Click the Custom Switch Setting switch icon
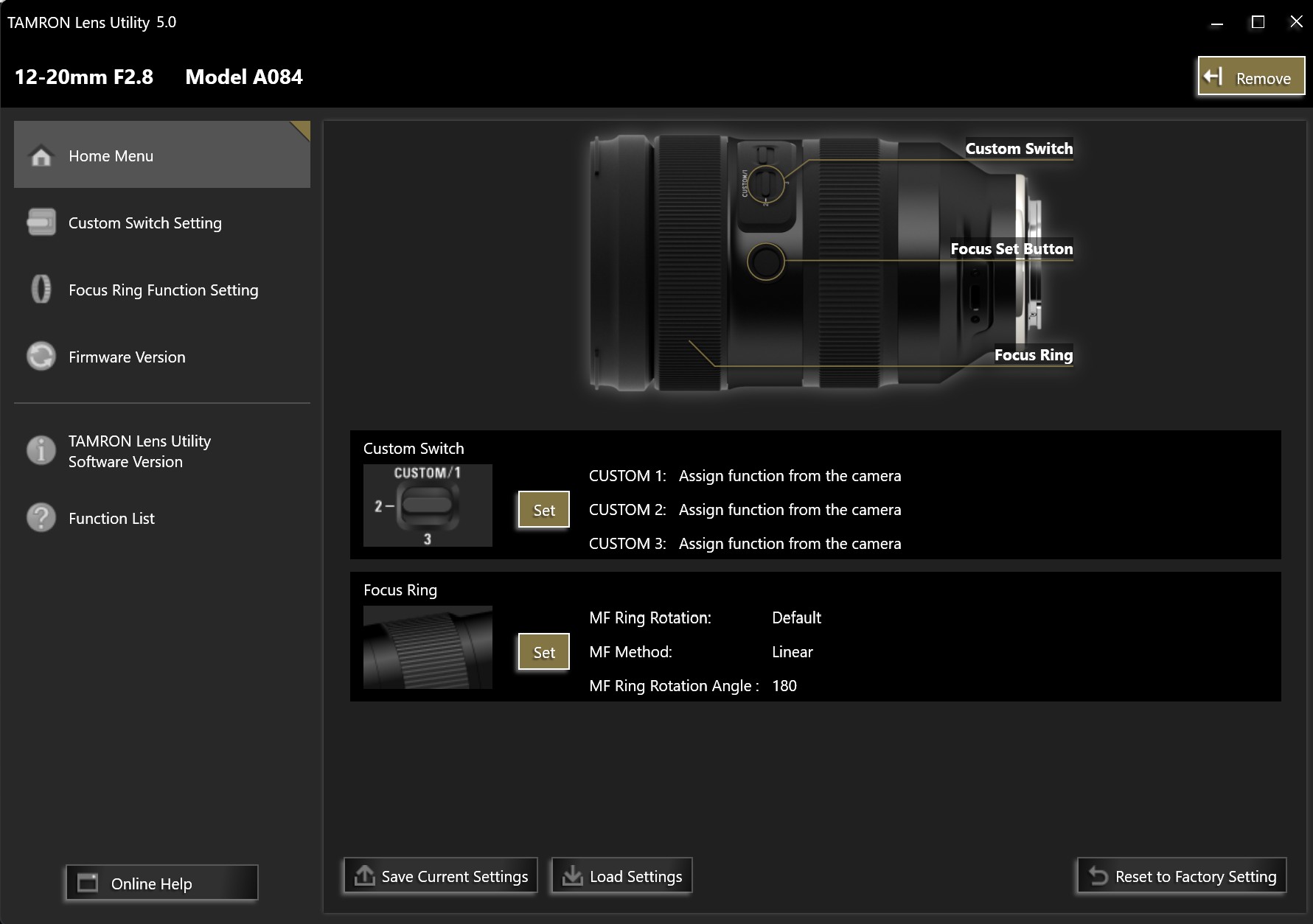 coord(41,223)
